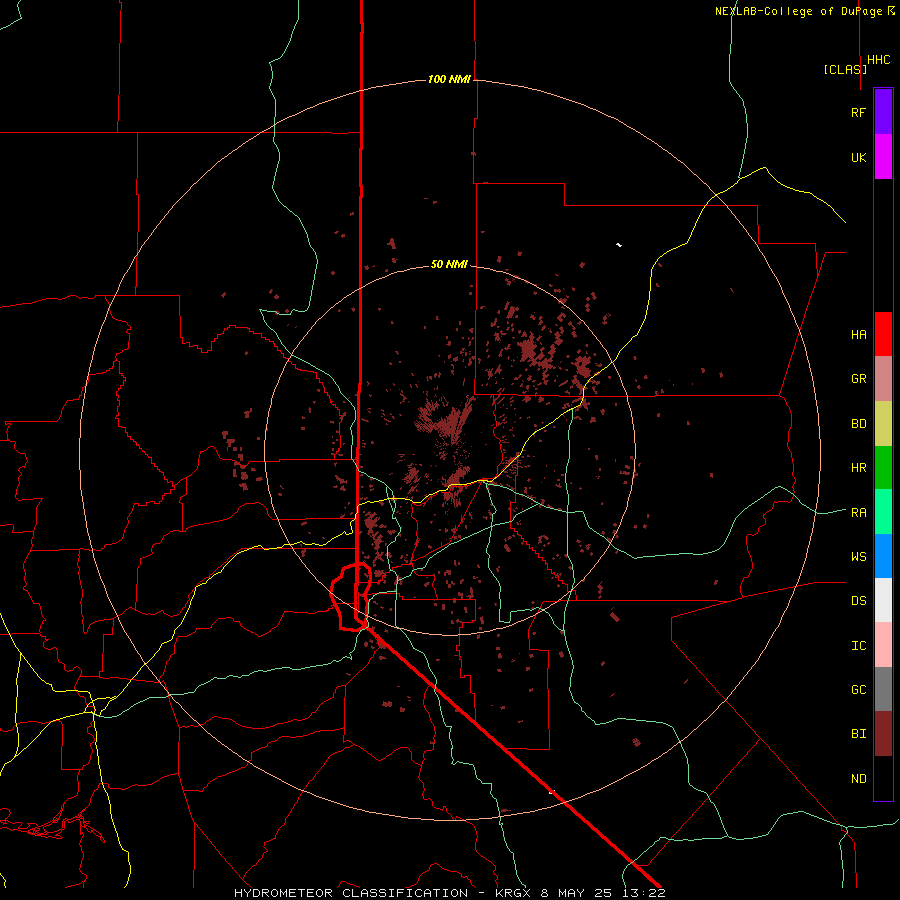The width and height of the screenshot is (900, 900).
Task: Click the HA red legend swatch
Action: [x=883, y=334]
